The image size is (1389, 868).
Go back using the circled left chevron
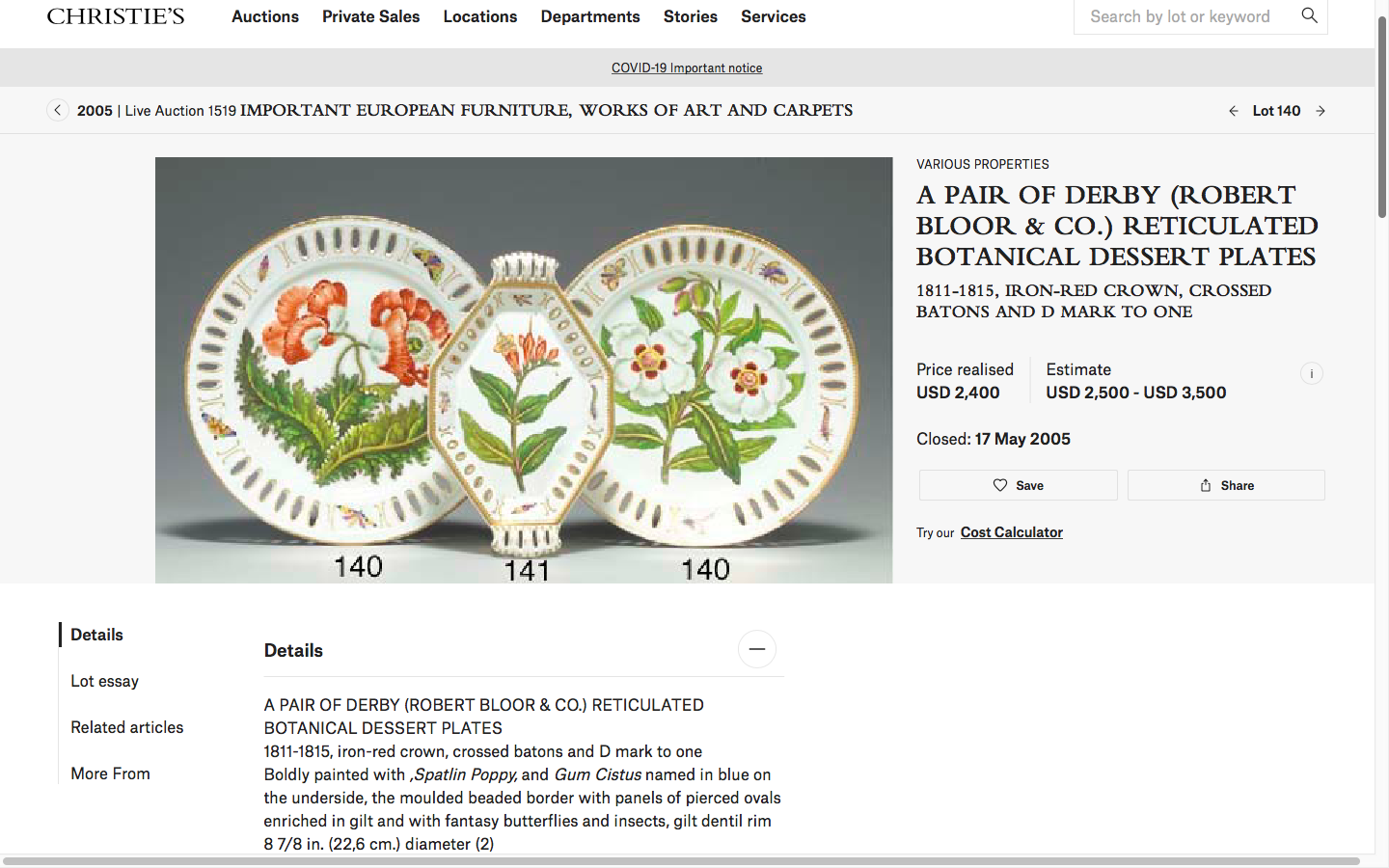58,110
